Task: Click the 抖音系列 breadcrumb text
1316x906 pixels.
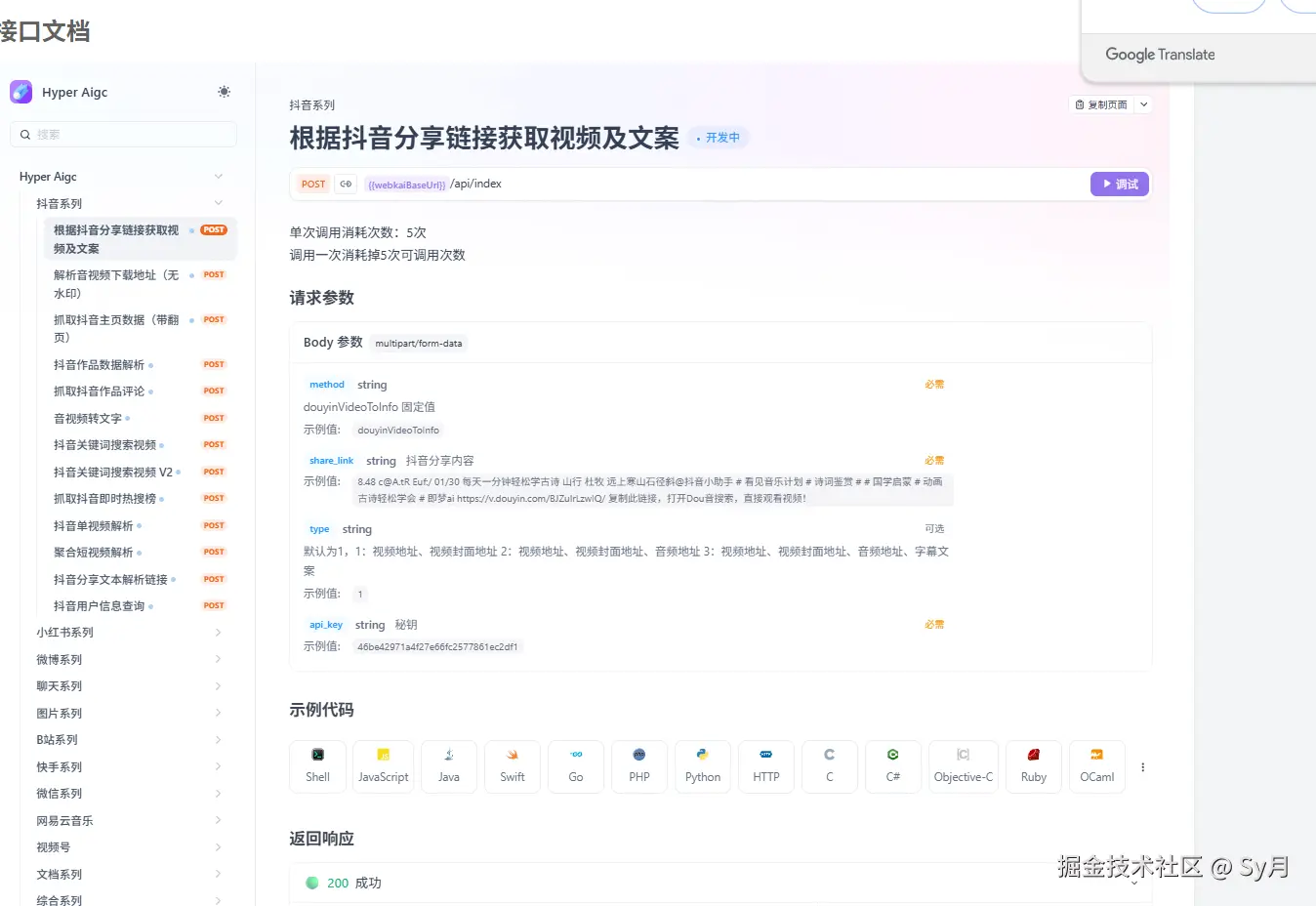Action: tap(312, 105)
